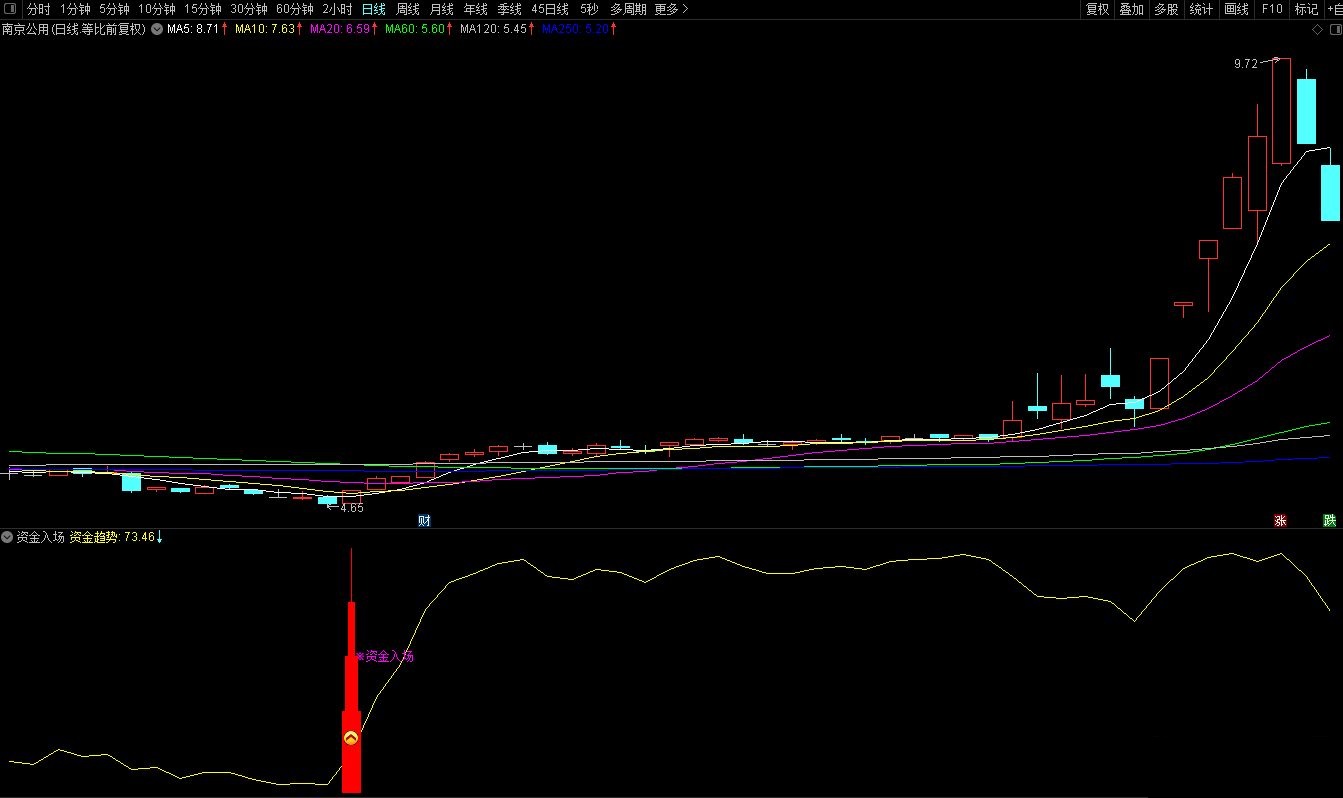This screenshot has width=1343, height=798.
Task: Click the 复权 button
Action: click(x=1097, y=9)
